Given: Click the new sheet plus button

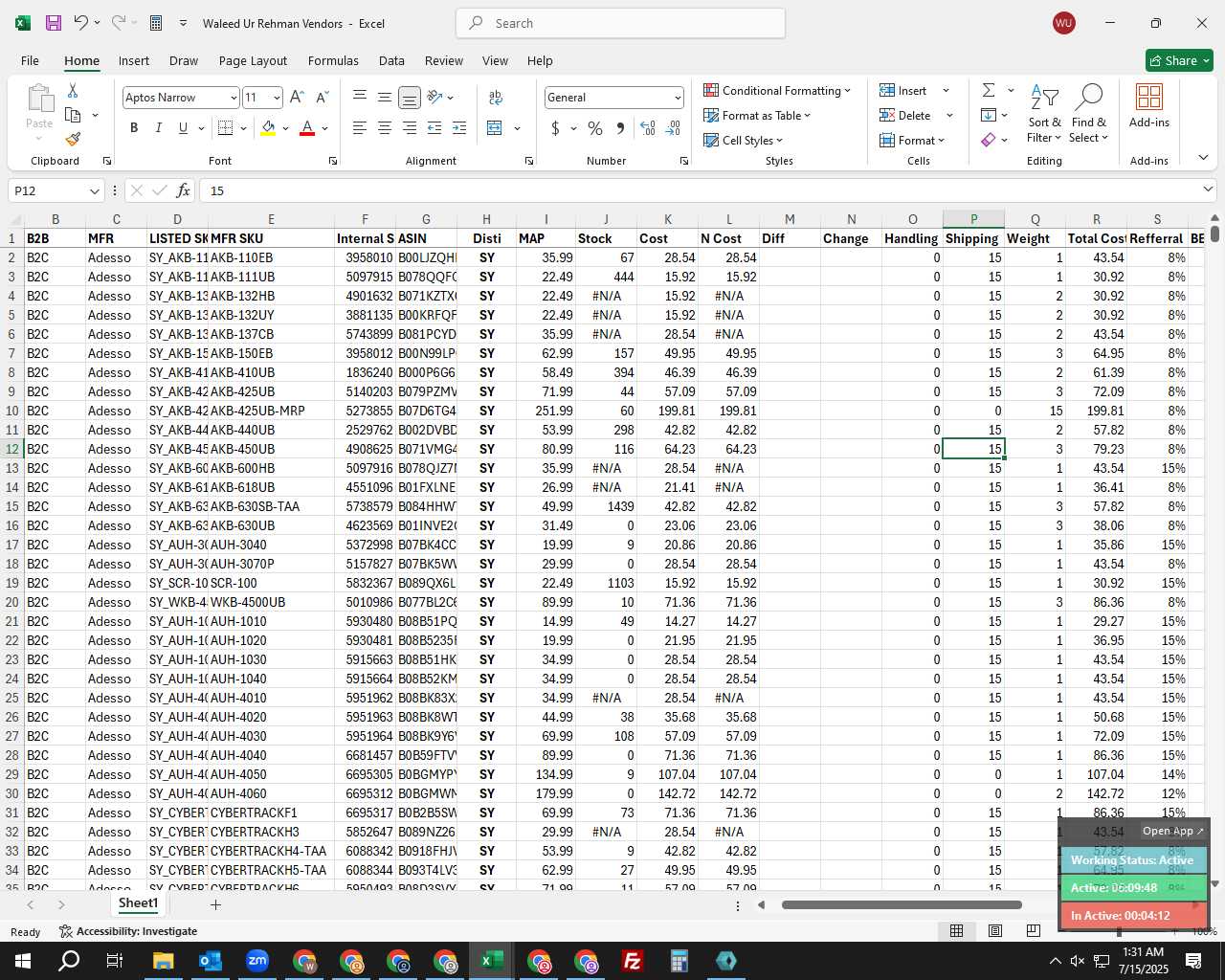Looking at the screenshot, I should [x=215, y=904].
